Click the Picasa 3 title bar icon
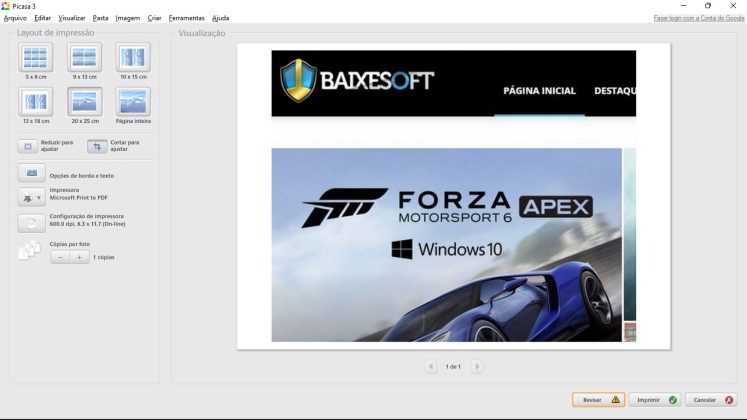The width and height of the screenshot is (747, 420). coord(5,6)
